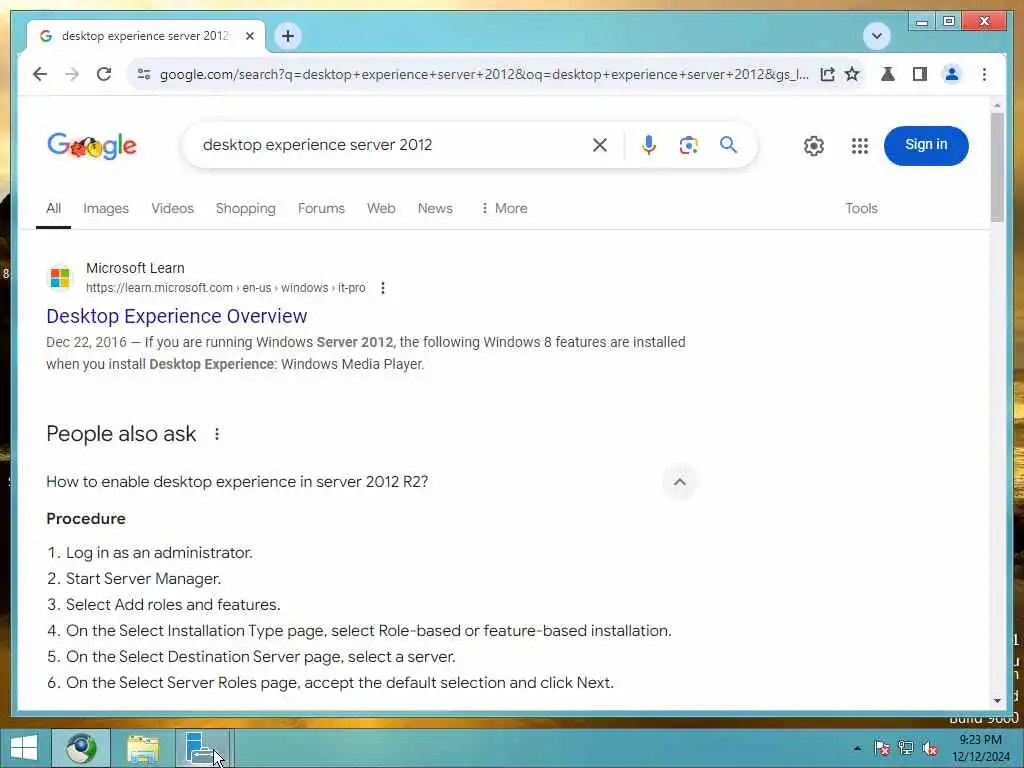The image size is (1024, 768).
Task: Start voice search with microphone icon
Action: [x=648, y=145]
